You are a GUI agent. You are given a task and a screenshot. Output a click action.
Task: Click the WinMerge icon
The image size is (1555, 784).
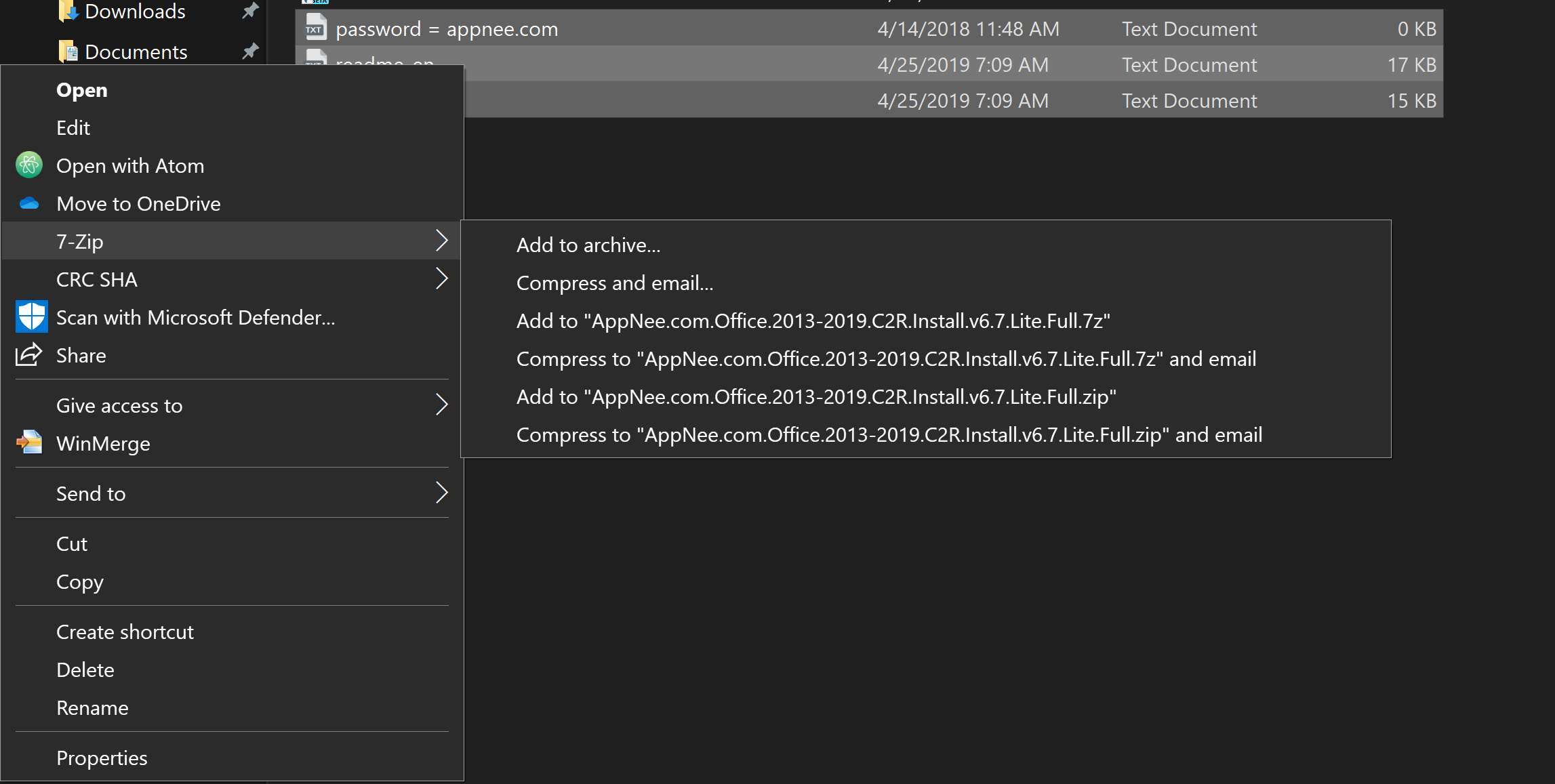pyautogui.click(x=29, y=443)
